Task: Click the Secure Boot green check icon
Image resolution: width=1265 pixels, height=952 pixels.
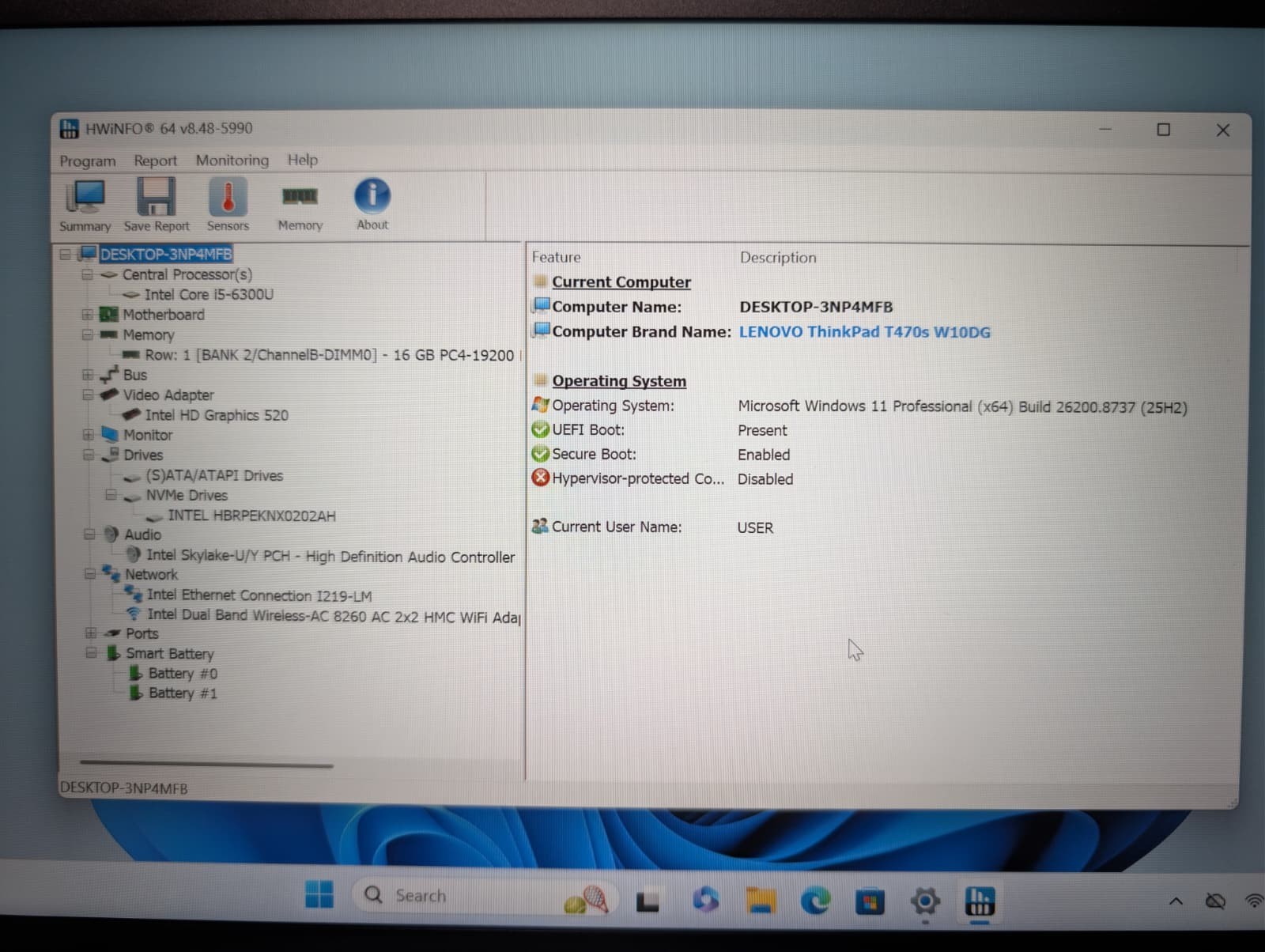Action: coord(540,454)
